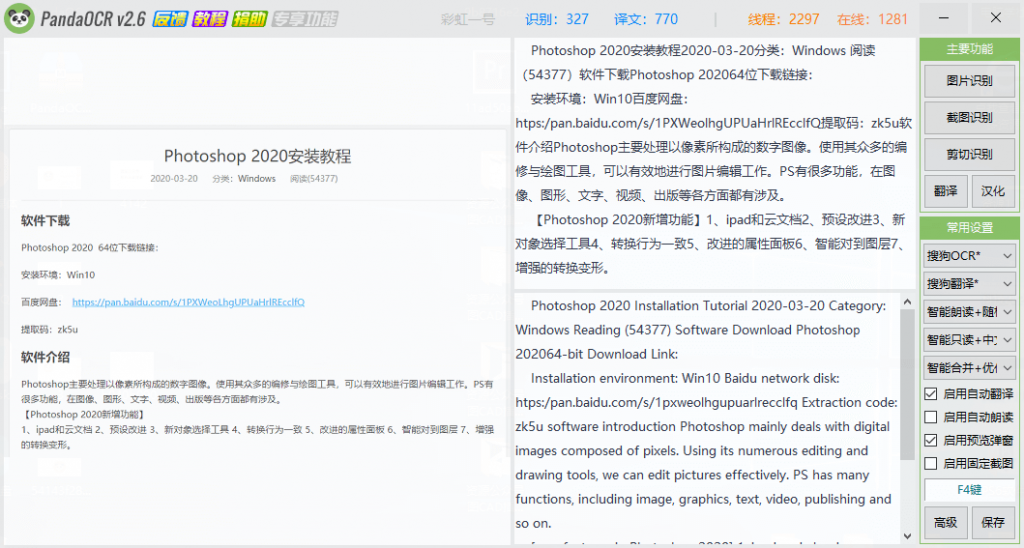Click the 图片识别 button
The image size is (1024, 548).
[969, 81]
